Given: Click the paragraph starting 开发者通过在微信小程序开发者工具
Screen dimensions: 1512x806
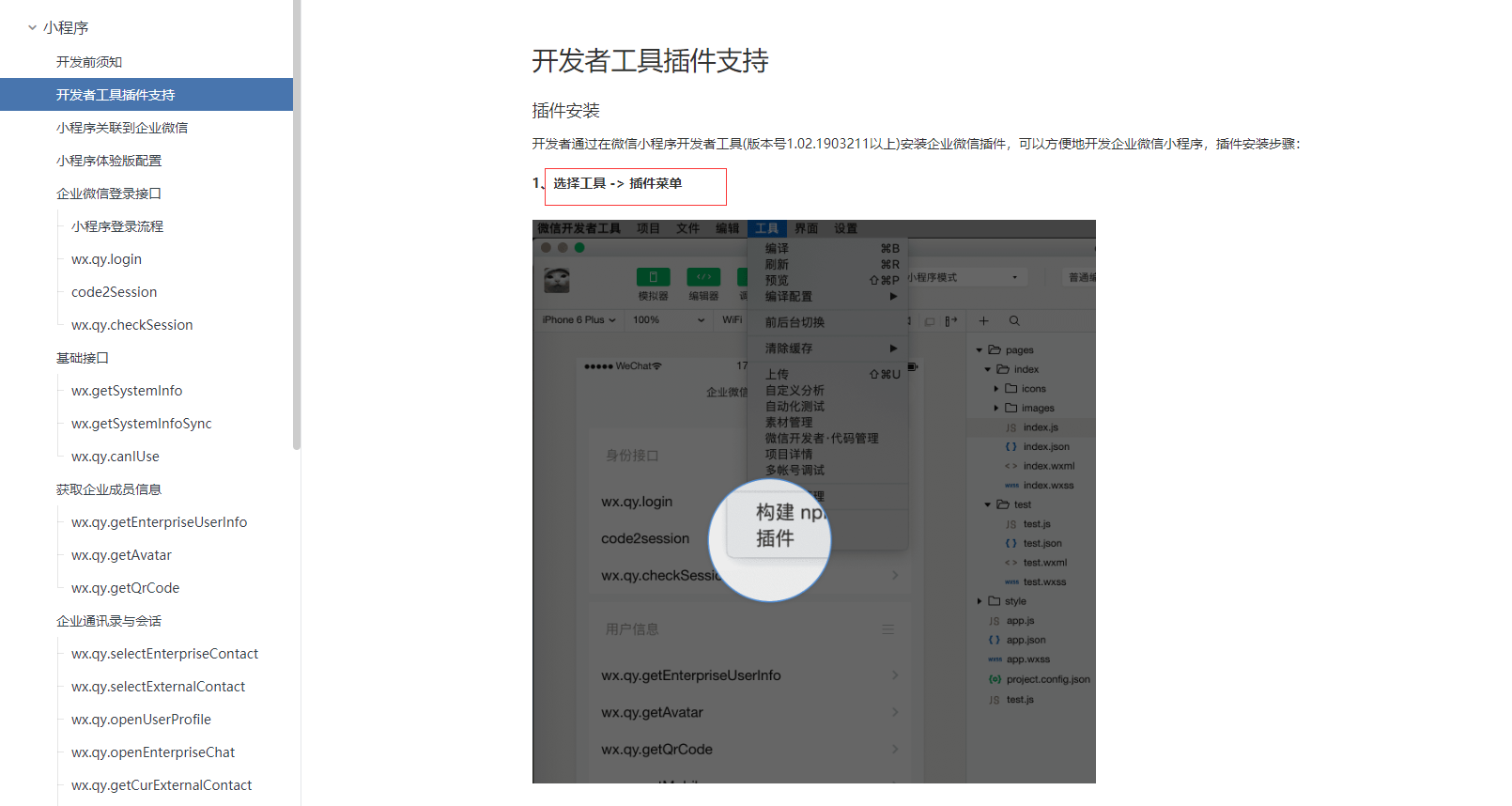Looking at the screenshot, I should pos(916,144).
